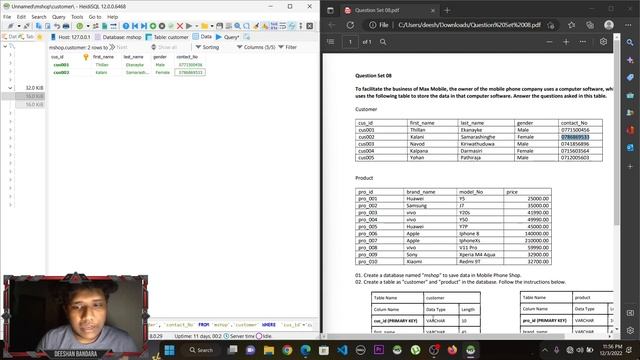Click the Question Set 08.pdf browser tab
640x360 pixels.
coord(390,10)
